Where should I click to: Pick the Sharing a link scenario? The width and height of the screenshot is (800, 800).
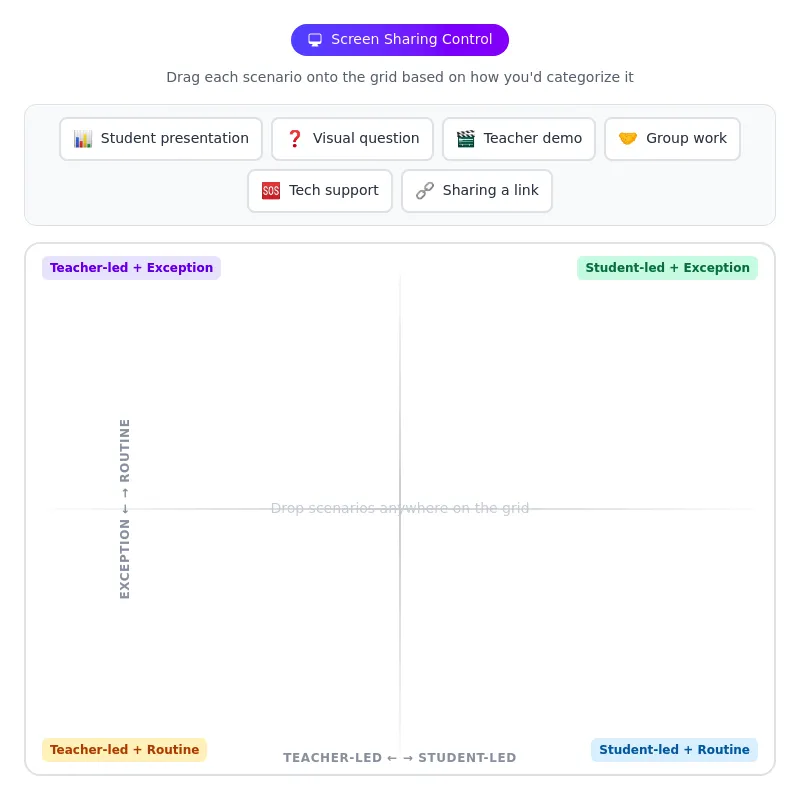point(477,191)
